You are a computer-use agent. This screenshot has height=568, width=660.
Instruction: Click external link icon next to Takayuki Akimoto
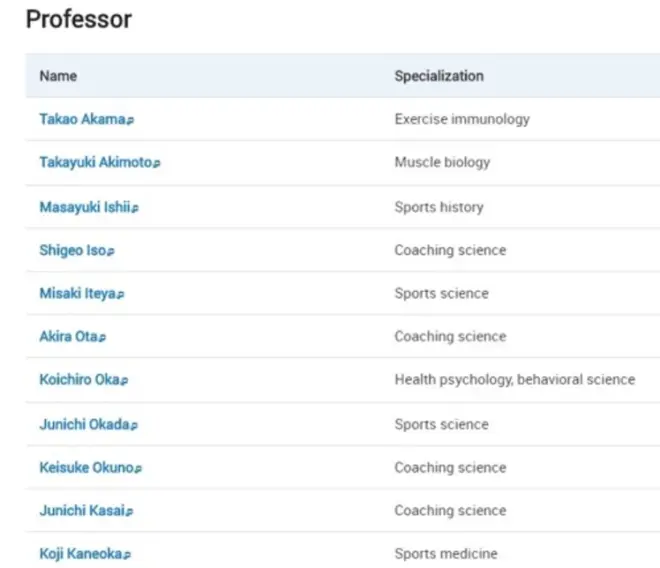click(x=157, y=163)
